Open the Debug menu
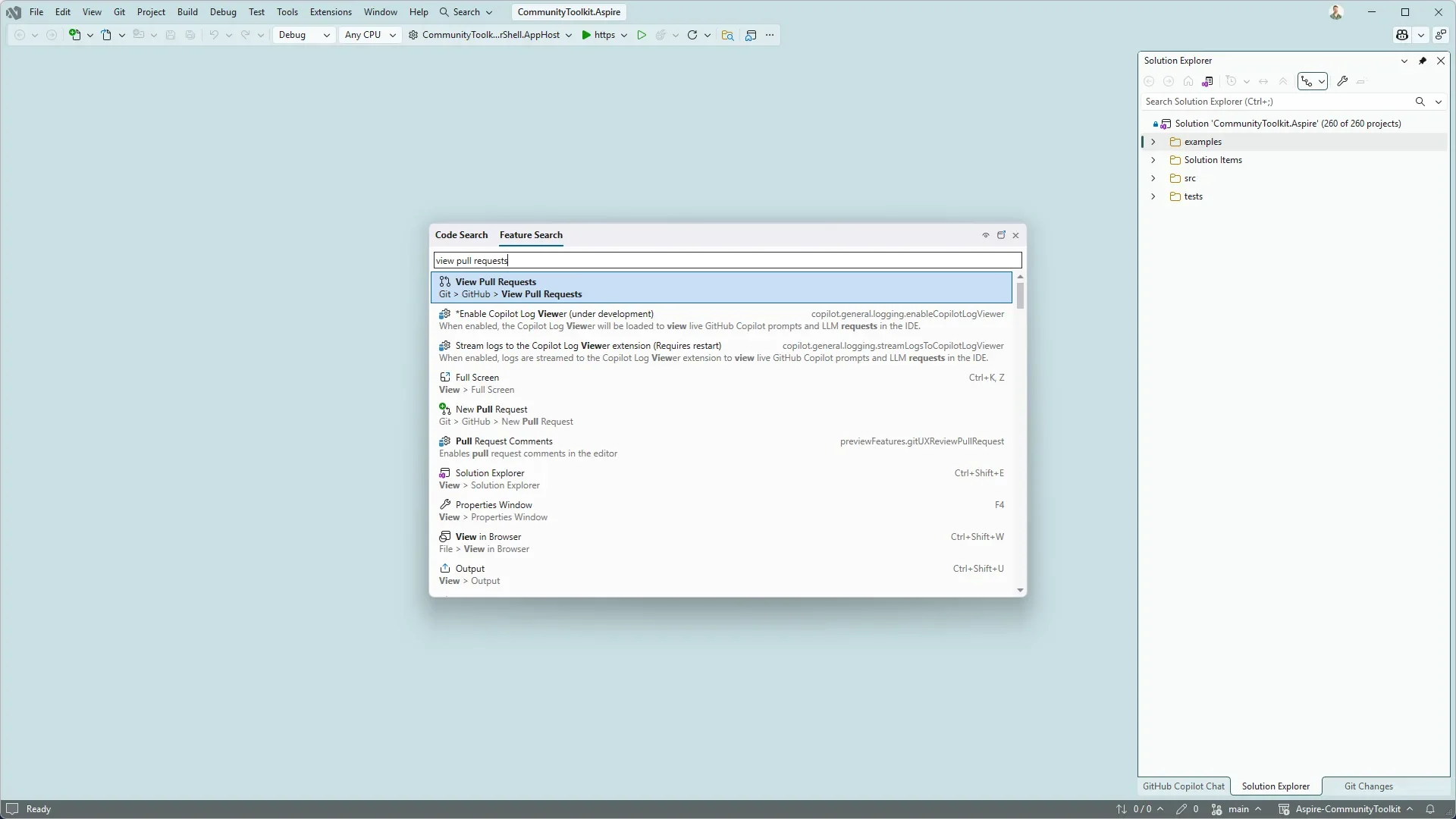 (223, 12)
